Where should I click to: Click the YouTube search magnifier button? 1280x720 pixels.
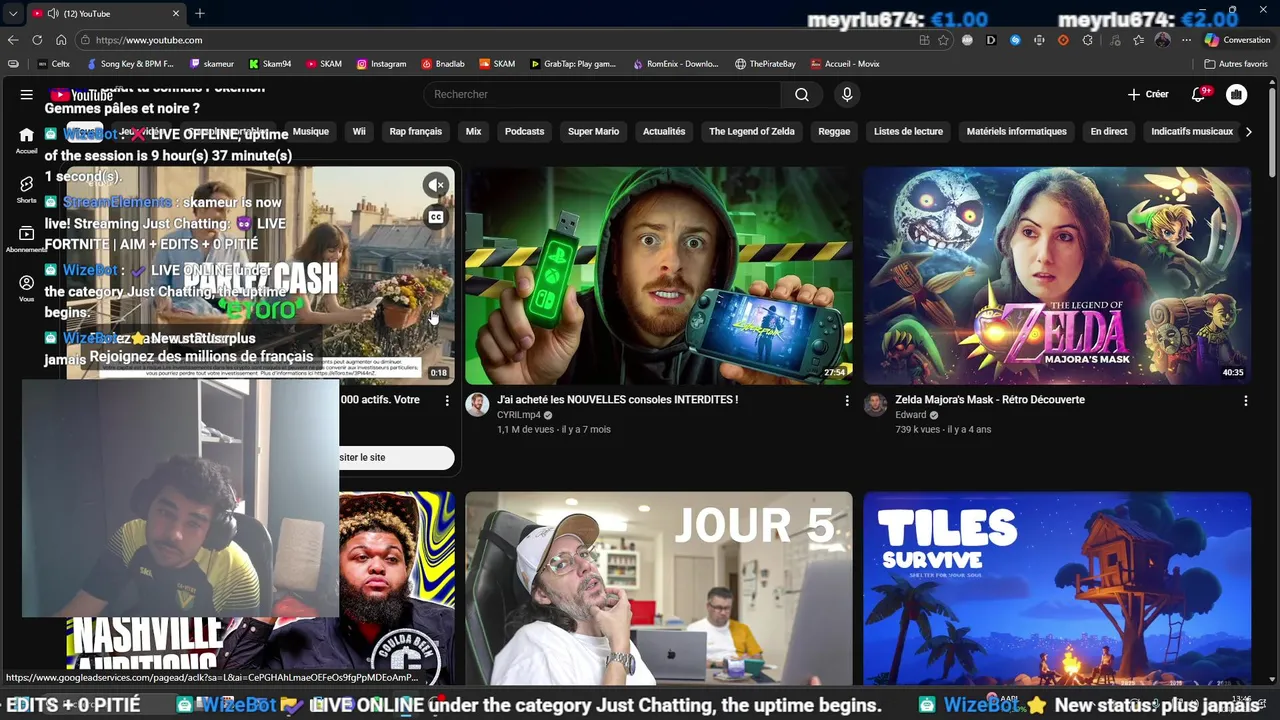click(x=802, y=94)
